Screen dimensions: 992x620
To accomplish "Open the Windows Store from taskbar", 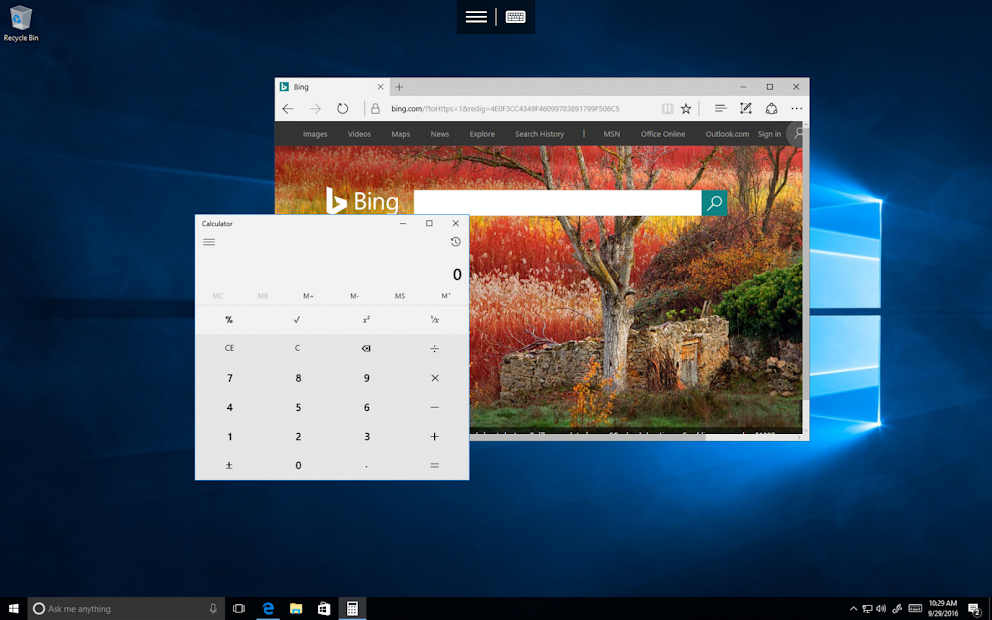I will (x=322, y=607).
